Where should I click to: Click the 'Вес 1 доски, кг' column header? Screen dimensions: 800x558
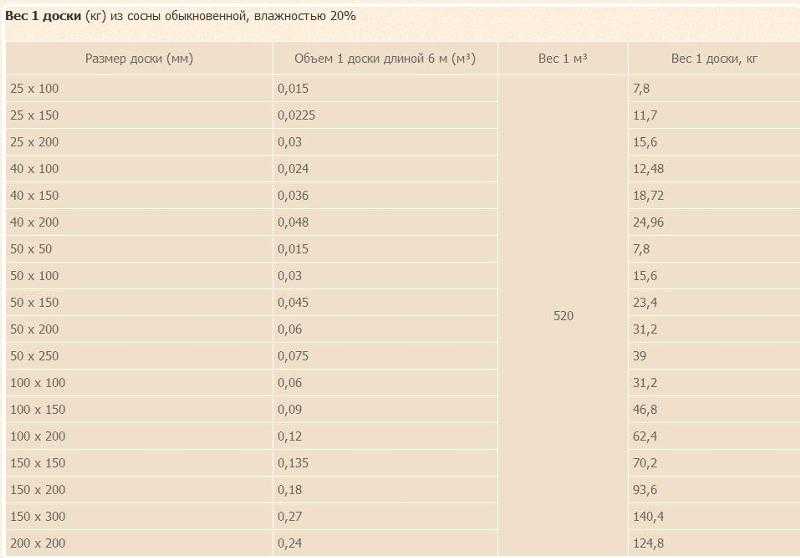(x=714, y=59)
